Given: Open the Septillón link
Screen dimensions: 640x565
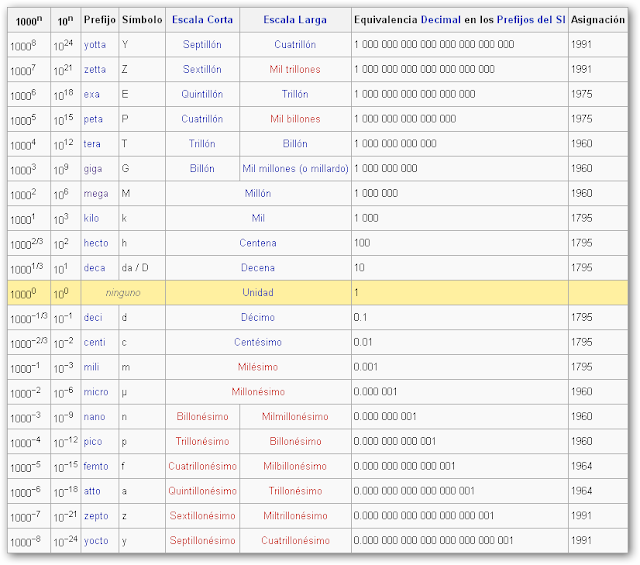Looking at the screenshot, I should (x=202, y=45).
